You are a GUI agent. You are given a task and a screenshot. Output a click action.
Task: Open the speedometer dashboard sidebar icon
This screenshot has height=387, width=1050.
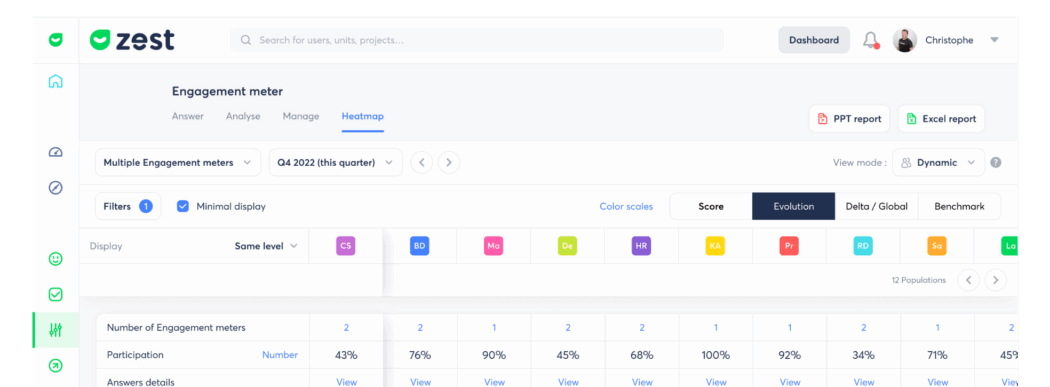(56, 153)
